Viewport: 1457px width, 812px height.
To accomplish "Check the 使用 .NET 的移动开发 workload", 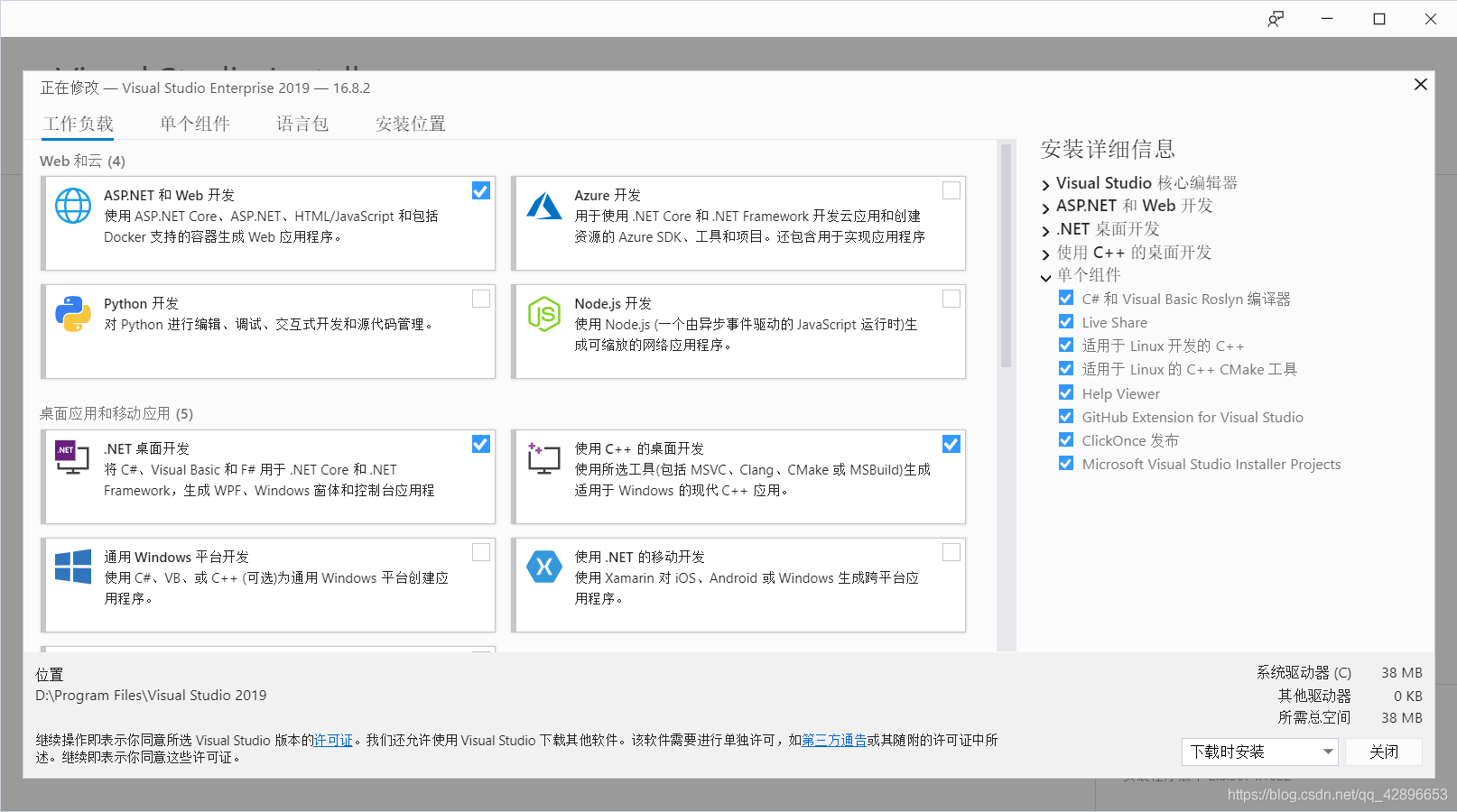I will pyautogui.click(x=951, y=552).
